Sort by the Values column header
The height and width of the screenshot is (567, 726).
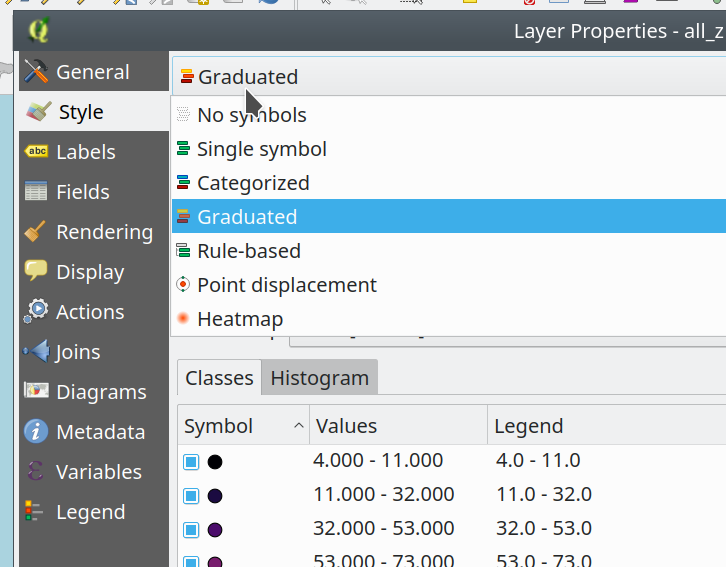tap(399, 425)
